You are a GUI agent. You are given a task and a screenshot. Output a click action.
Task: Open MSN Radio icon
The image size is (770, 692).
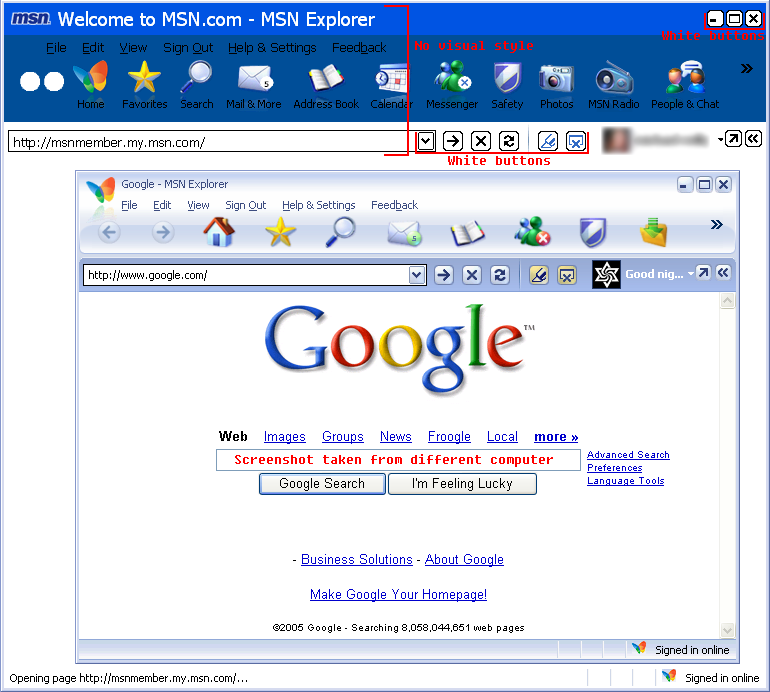tap(614, 84)
